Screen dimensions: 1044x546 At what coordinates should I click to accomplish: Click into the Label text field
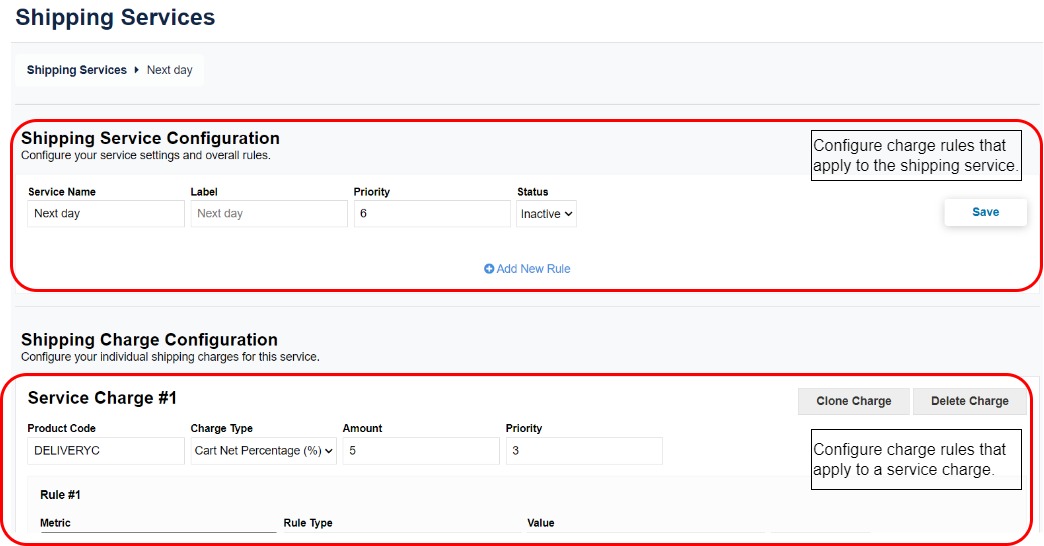pyautogui.click(x=268, y=214)
